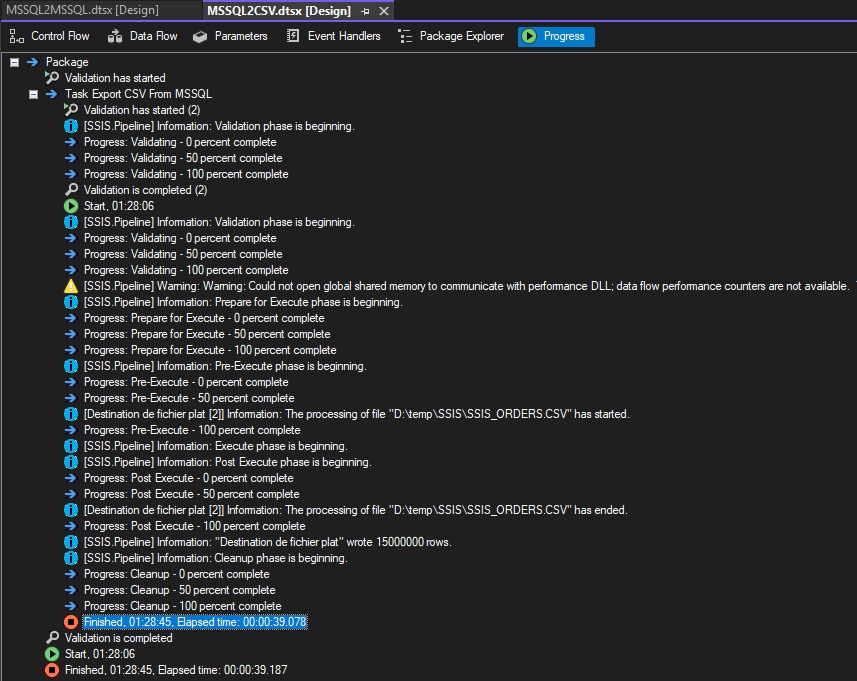Select Finished, Elapsed time 00:00:39.187 row
This screenshot has width=857, height=681.
[x=176, y=670]
